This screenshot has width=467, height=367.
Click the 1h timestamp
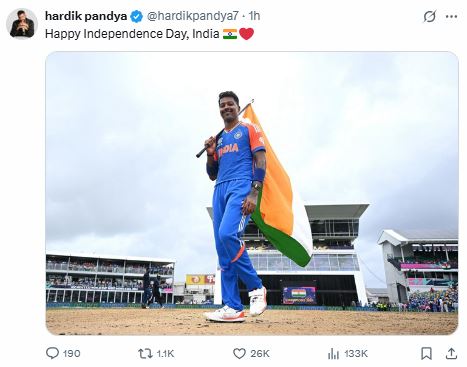(254, 16)
